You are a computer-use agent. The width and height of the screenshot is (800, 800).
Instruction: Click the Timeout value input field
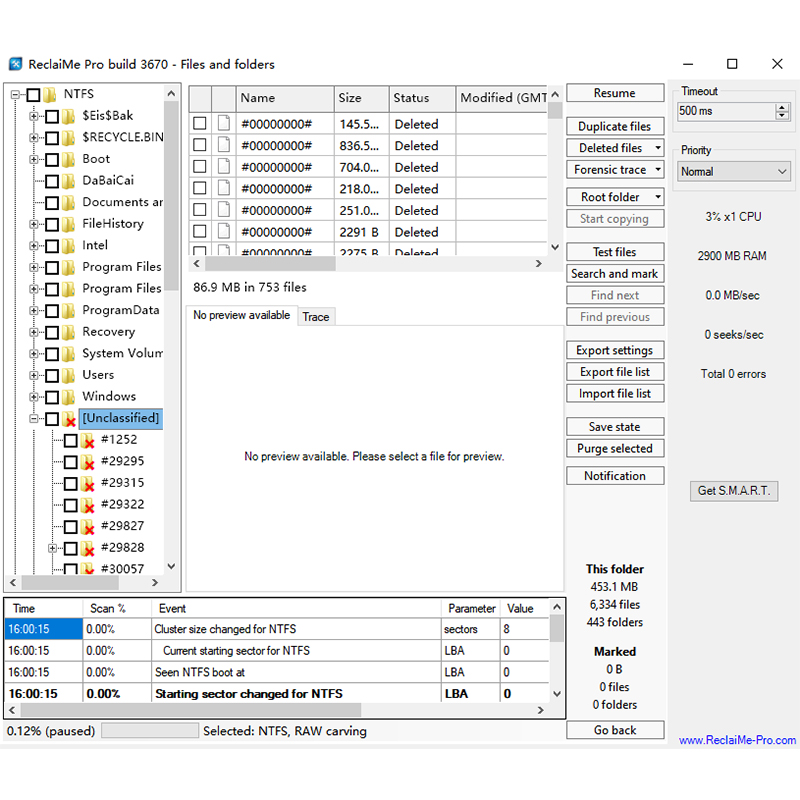click(x=726, y=111)
